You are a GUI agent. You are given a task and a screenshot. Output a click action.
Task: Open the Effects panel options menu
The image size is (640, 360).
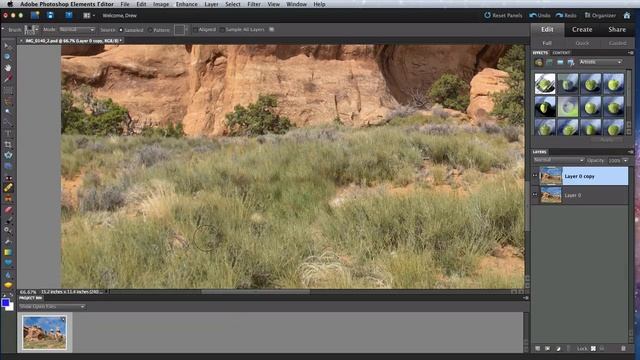pos(630,53)
